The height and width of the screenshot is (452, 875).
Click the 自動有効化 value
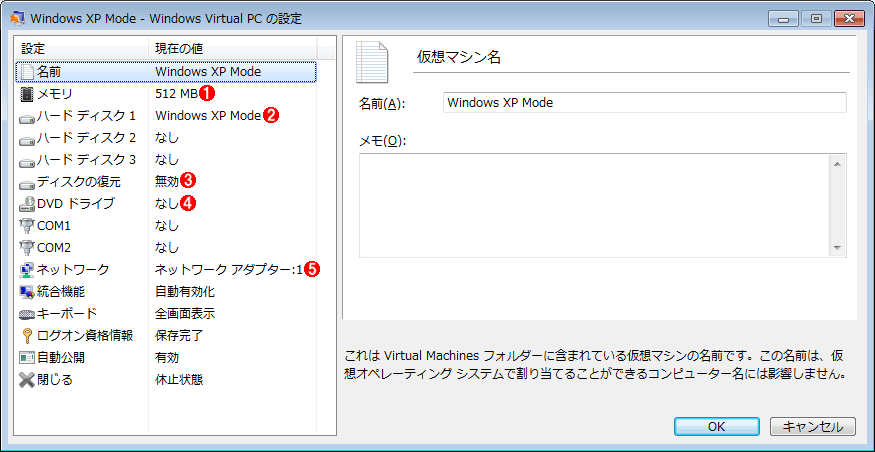[x=185, y=292]
